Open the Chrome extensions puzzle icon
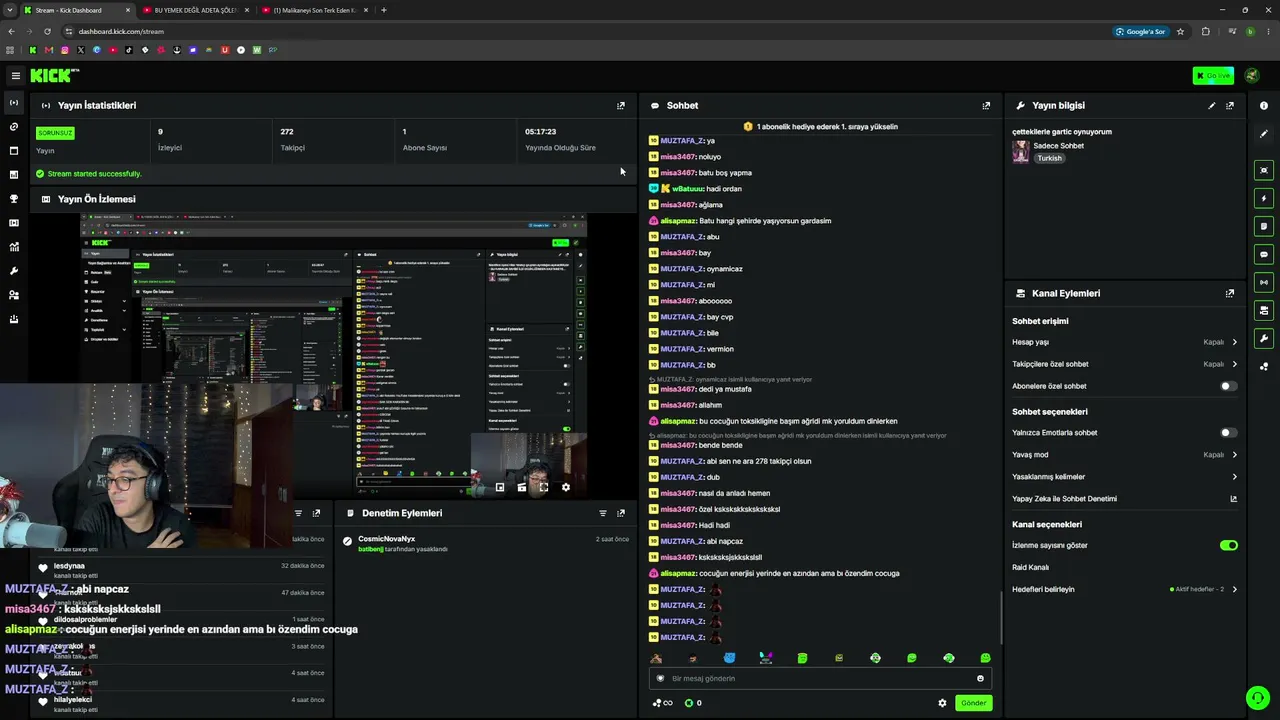The height and width of the screenshot is (720, 1280). point(1205,31)
